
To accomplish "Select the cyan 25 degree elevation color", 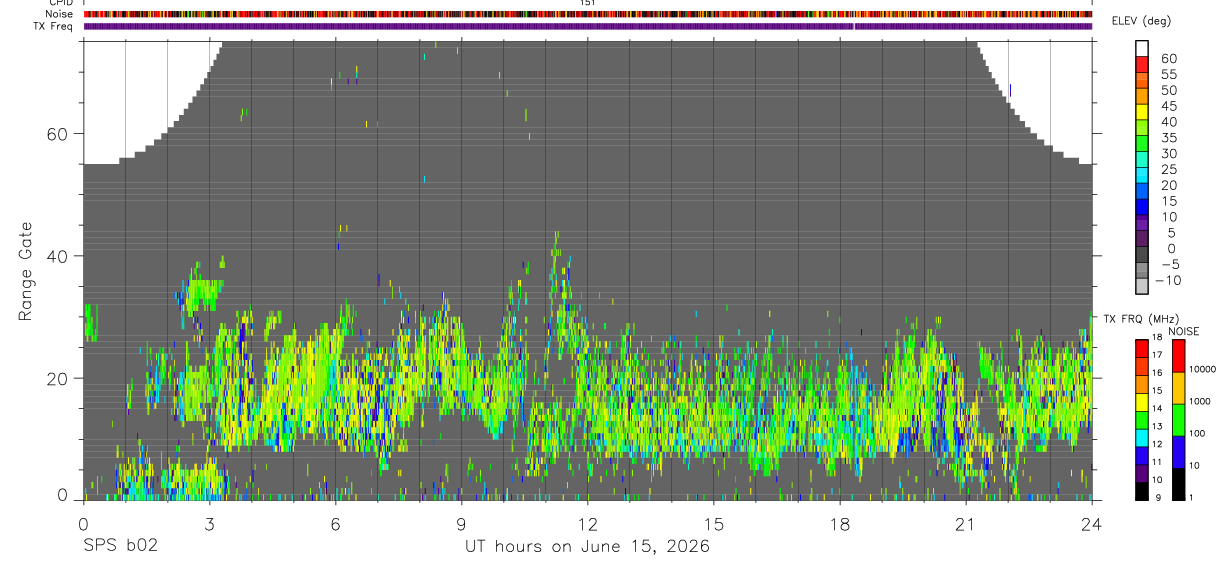I will point(1141,175).
